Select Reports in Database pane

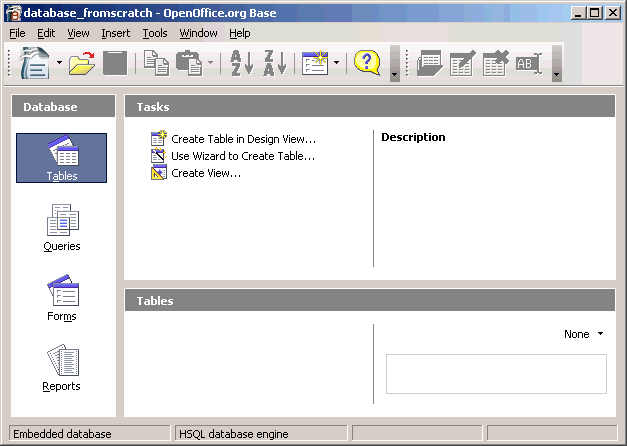(x=62, y=368)
